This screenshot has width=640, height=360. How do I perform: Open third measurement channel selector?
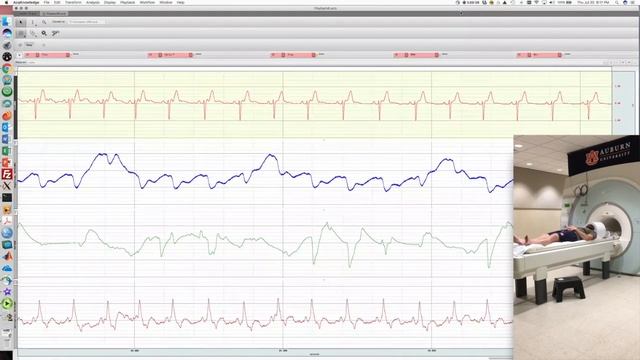point(278,55)
